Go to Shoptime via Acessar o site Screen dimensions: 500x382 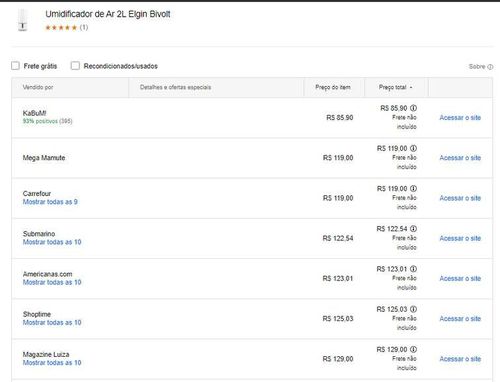460,319
